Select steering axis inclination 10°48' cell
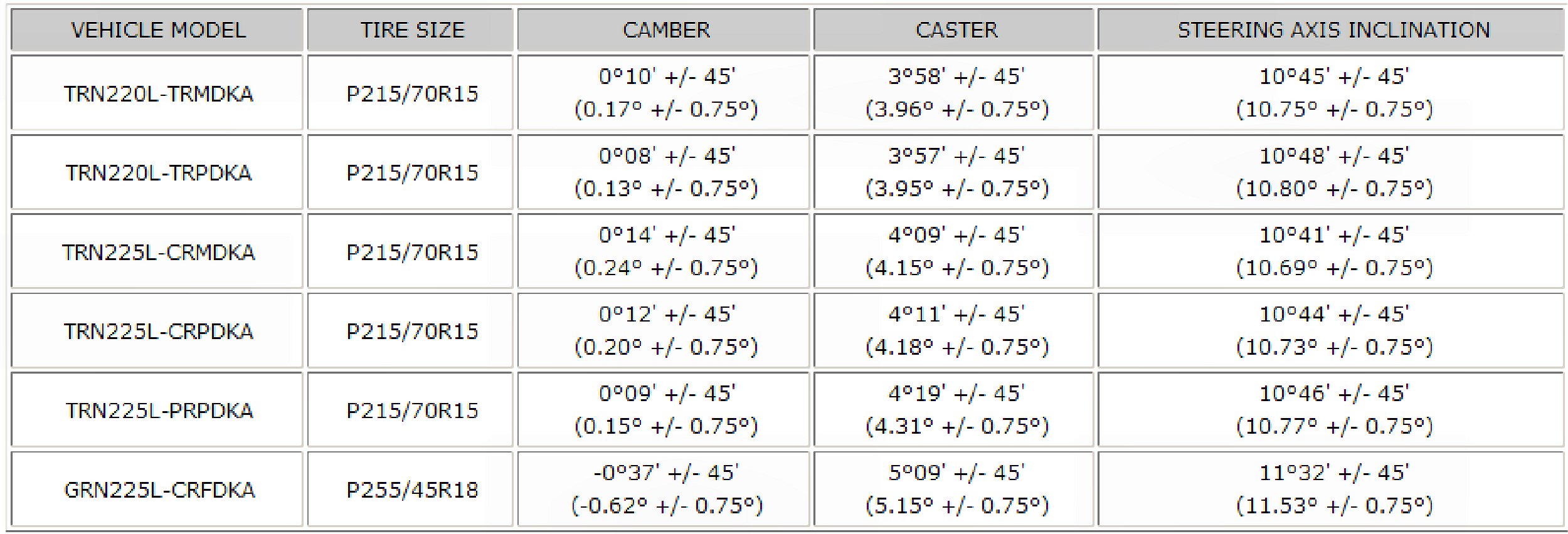1568x534 pixels. coord(1333,172)
